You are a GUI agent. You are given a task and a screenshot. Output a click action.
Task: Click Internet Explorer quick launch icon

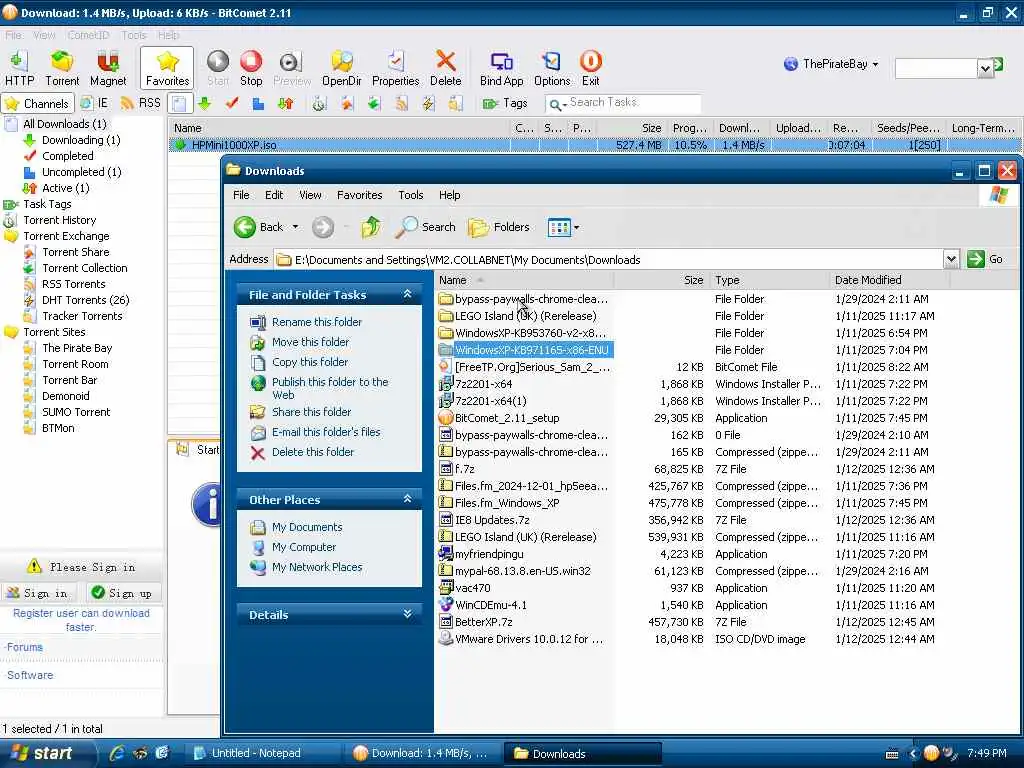(118, 754)
